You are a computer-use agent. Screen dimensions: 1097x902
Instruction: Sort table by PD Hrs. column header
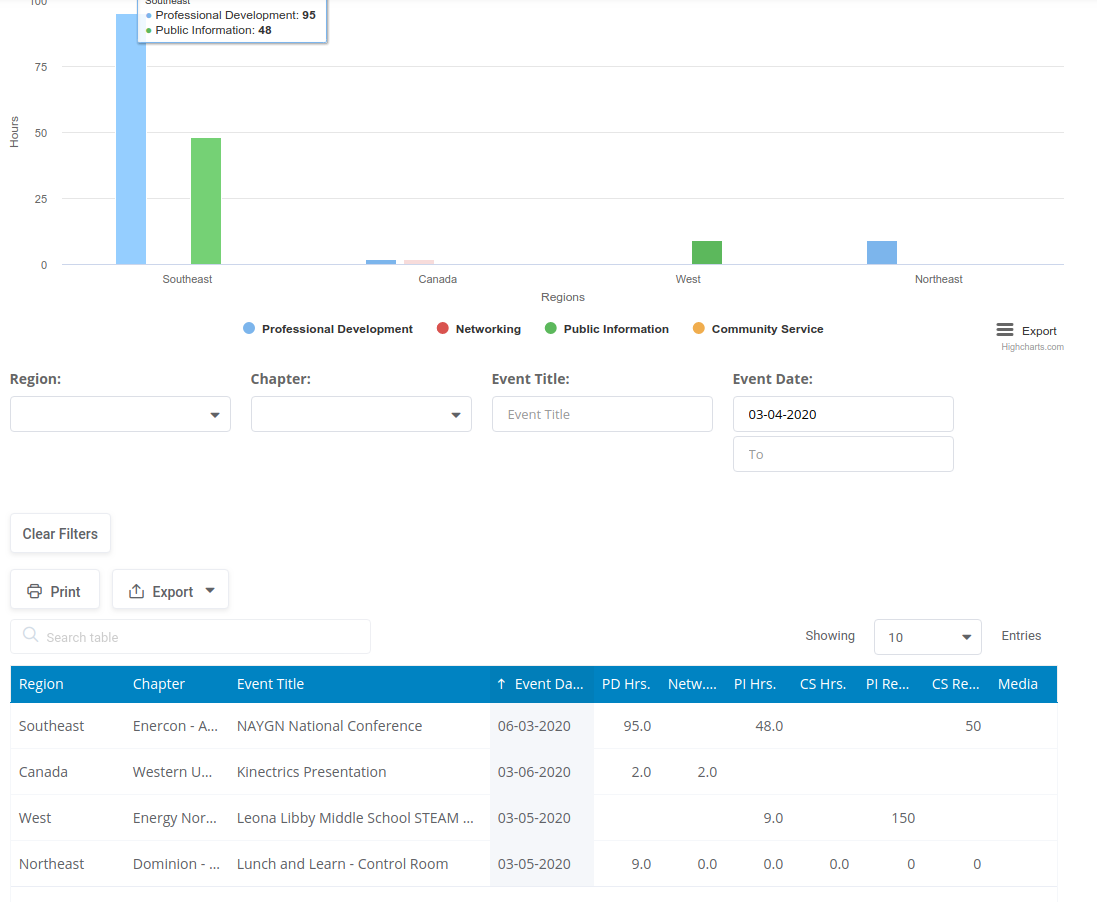coord(626,685)
